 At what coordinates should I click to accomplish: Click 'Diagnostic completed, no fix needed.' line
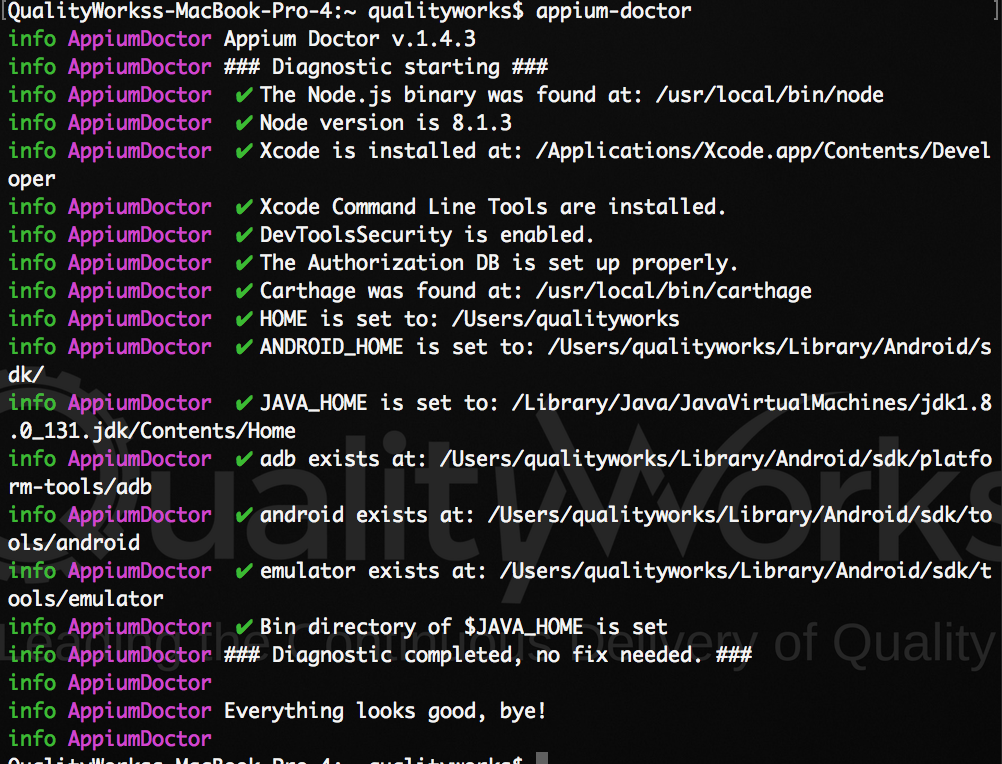click(x=488, y=655)
